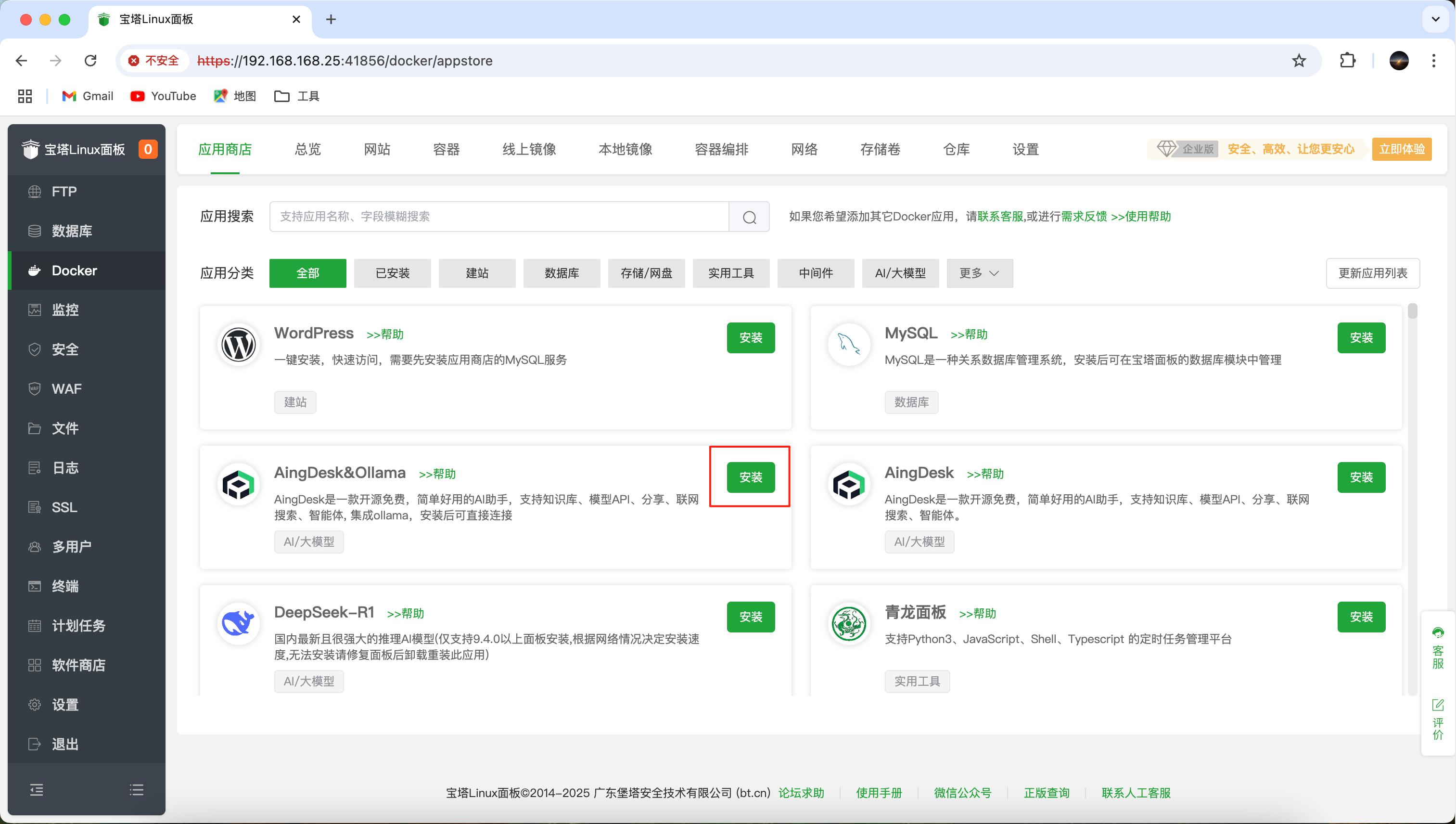Viewport: 1456px width, 824px height.
Task: Open the 更多 category dropdown
Action: 979,273
